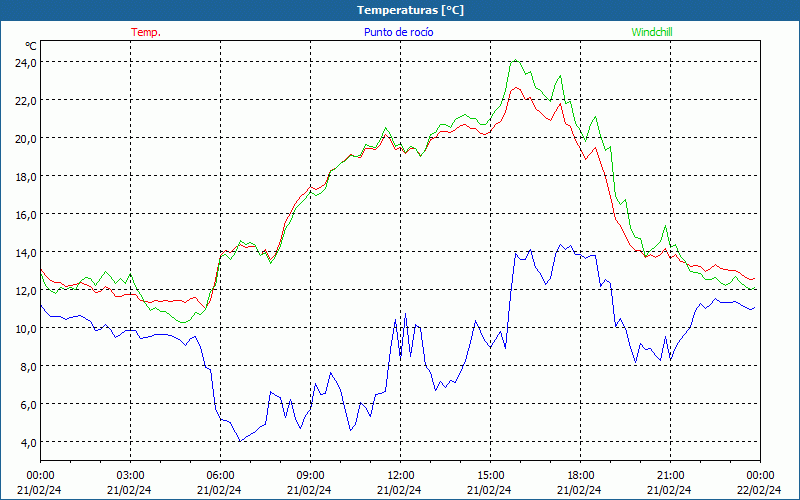Click the '21/02/24' date beneath '09:00'

pyautogui.click(x=309, y=490)
